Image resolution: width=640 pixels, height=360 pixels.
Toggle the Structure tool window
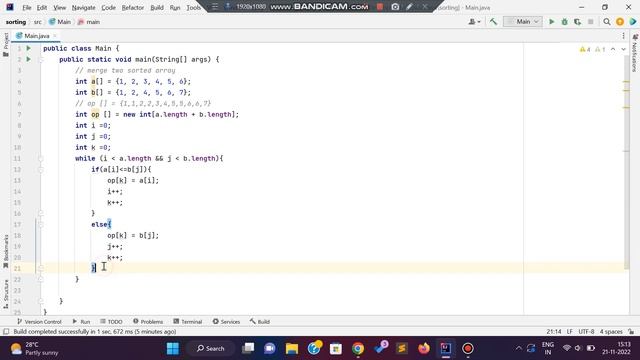pyautogui.click(x=6, y=293)
